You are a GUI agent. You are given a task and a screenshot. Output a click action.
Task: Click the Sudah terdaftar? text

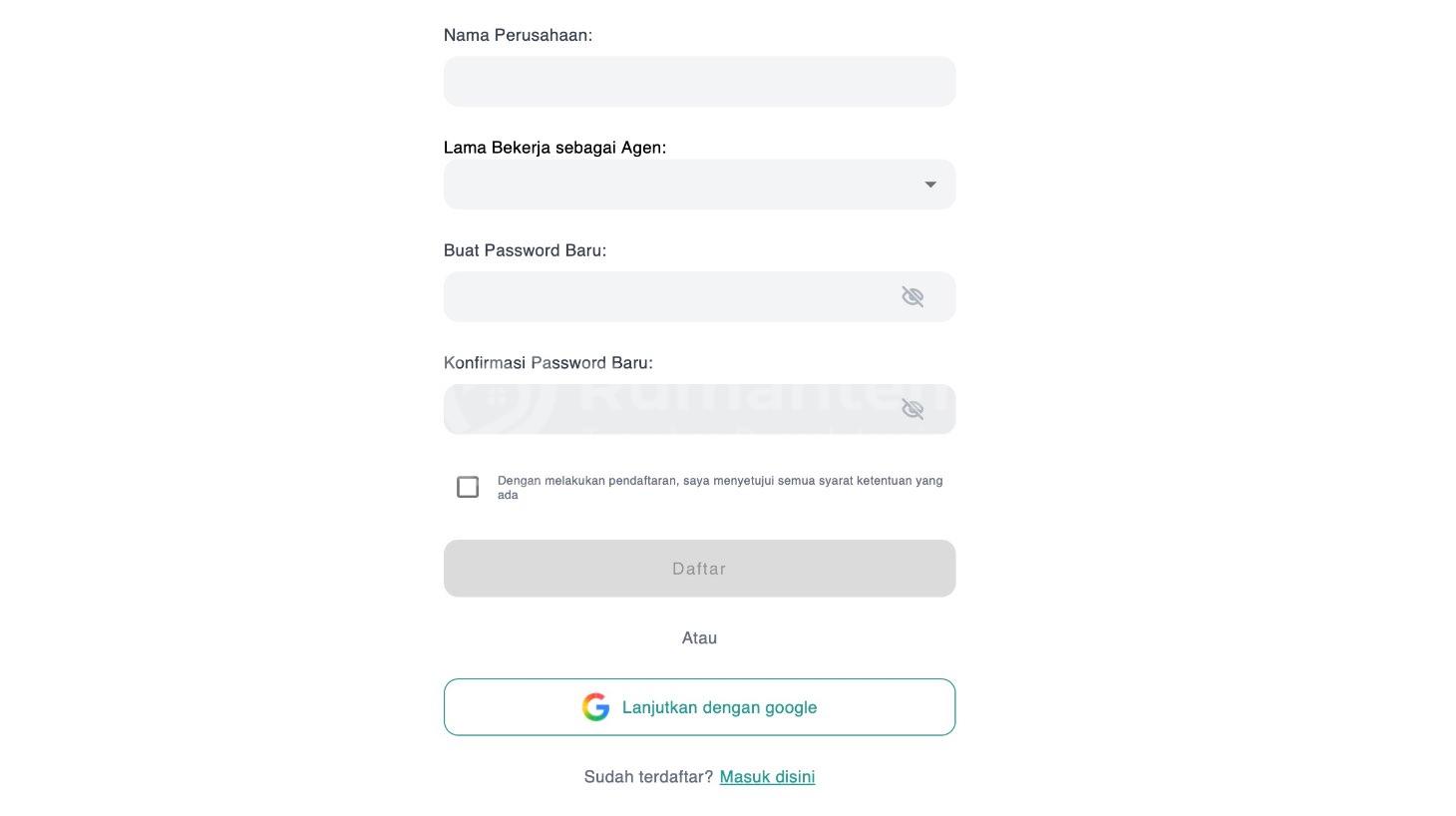click(x=648, y=777)
